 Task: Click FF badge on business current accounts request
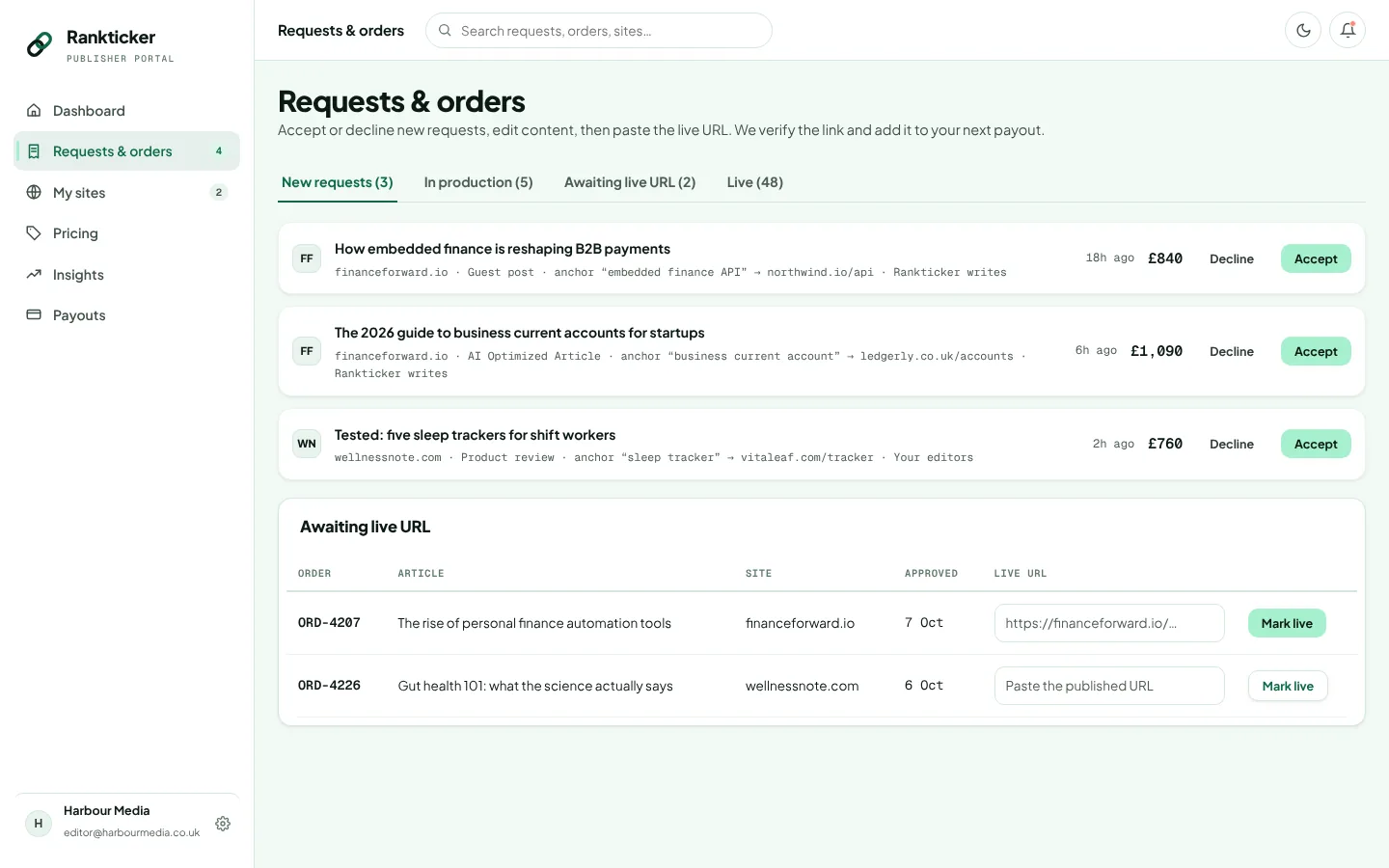click(x=307, y=351)
